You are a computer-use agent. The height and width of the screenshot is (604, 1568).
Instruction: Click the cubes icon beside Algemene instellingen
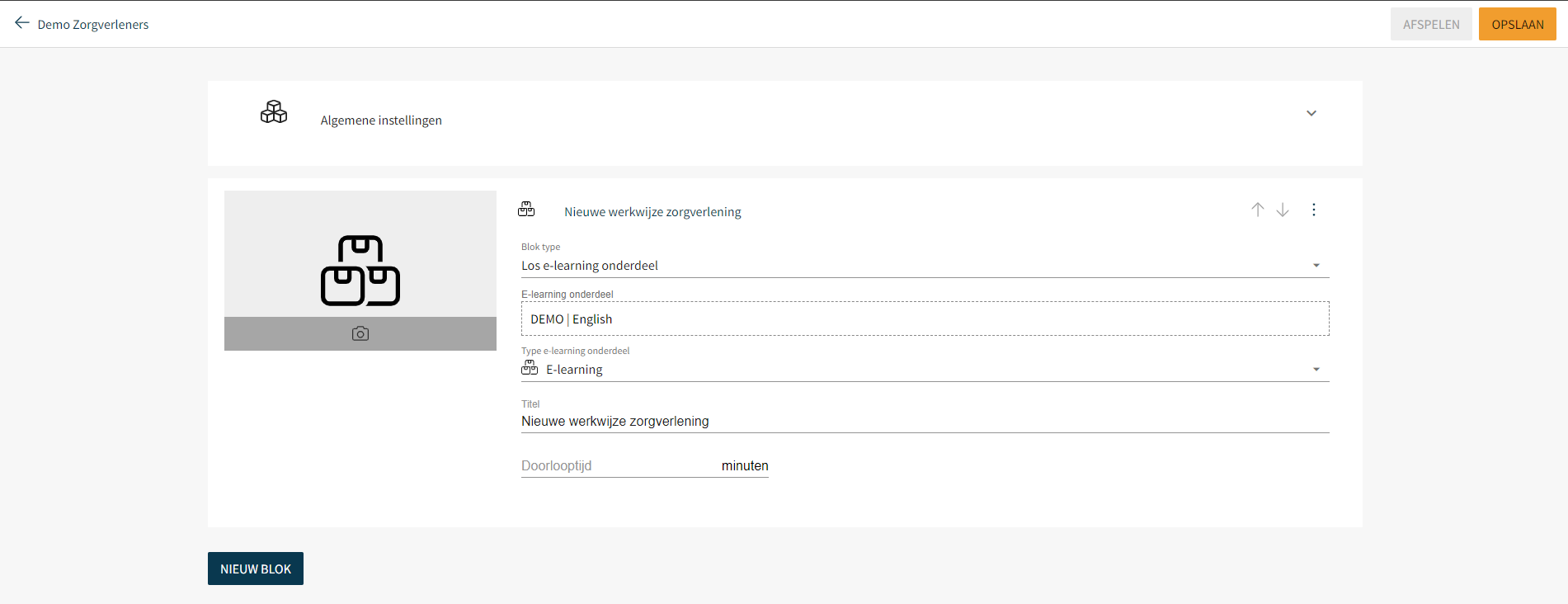tap(274, 112)
